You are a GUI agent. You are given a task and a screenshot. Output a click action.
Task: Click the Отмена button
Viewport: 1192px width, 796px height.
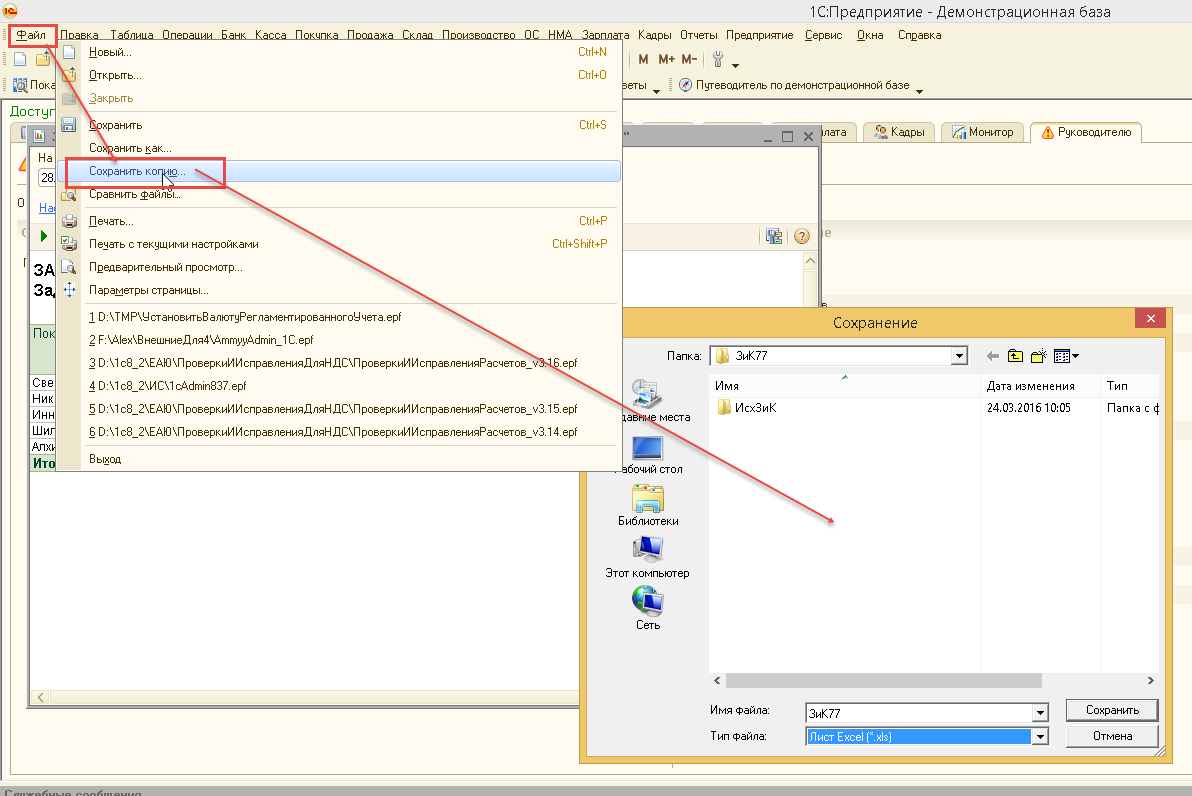pos(1112,736)
